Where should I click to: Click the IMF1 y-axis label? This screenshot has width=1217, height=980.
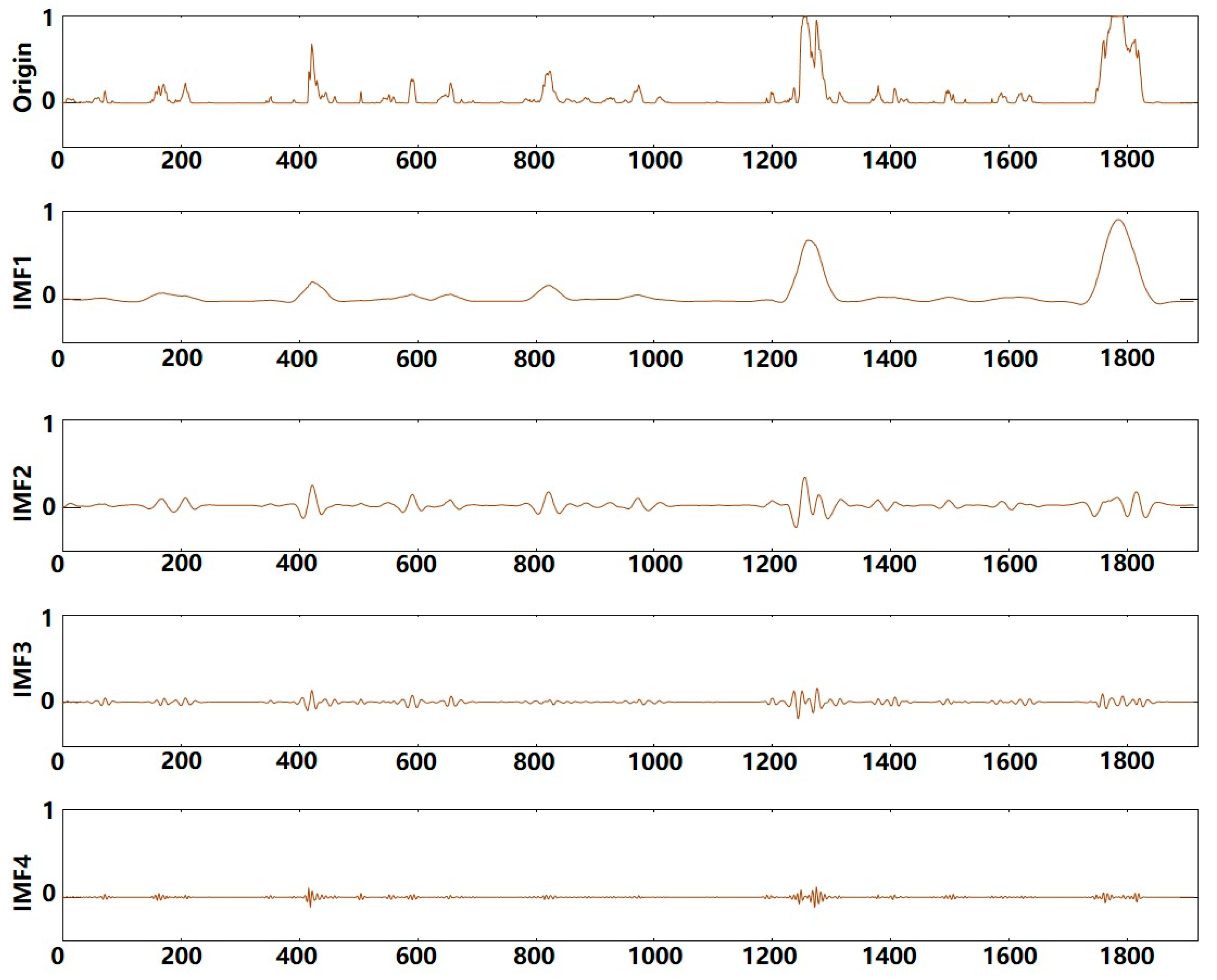coord(23,282)
